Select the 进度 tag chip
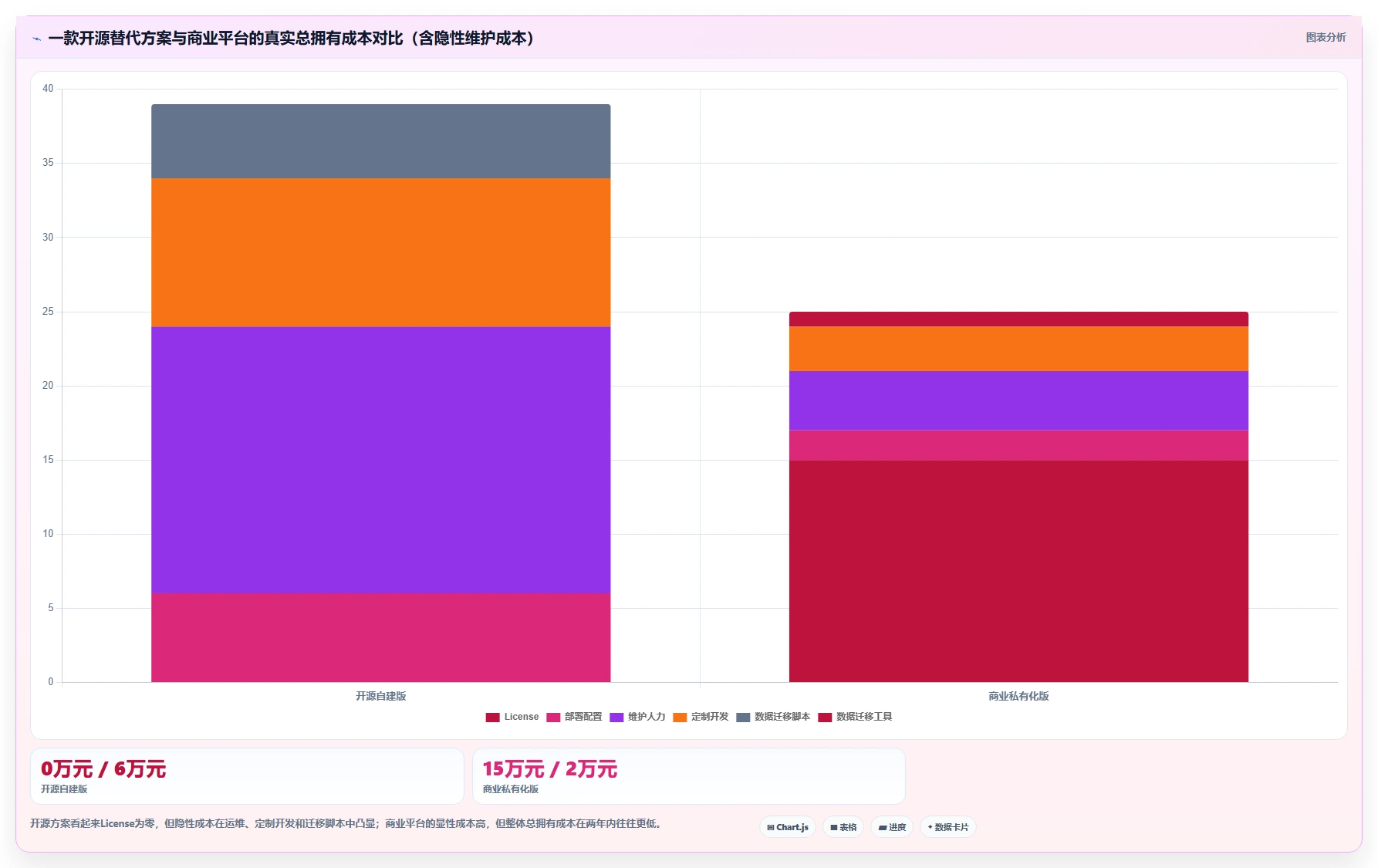The image size is (1378, 868). (892, 827)
